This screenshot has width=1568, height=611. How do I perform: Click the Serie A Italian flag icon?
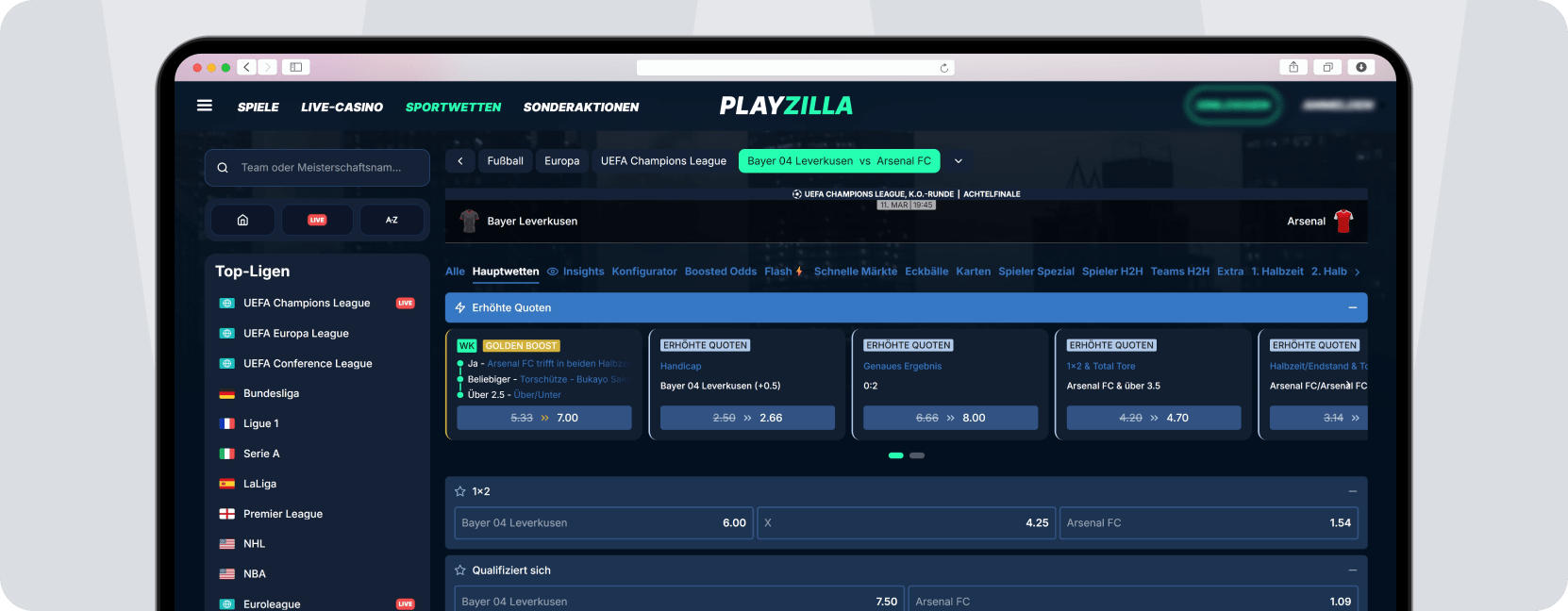click(x=227, y=454)
